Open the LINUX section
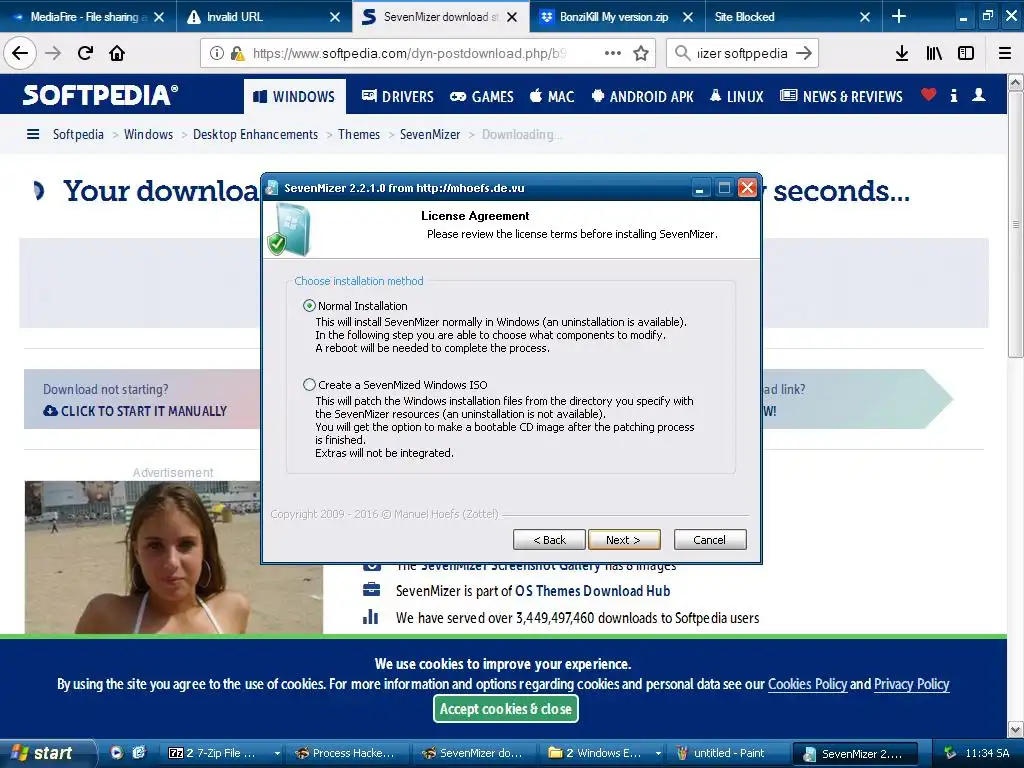Screen dimensions: 1024x768 tap(736, 97)
